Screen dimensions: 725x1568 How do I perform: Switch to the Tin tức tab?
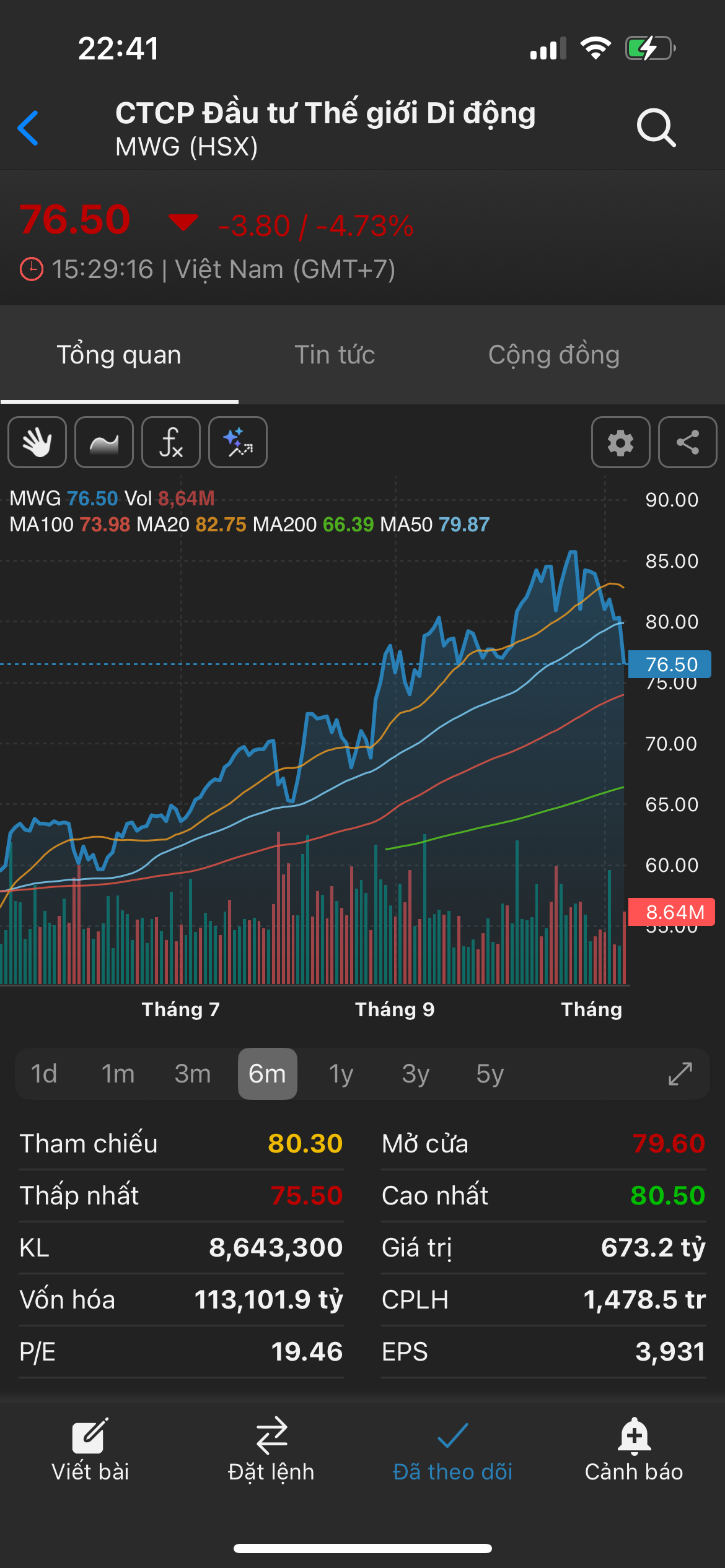pos(335,355)
